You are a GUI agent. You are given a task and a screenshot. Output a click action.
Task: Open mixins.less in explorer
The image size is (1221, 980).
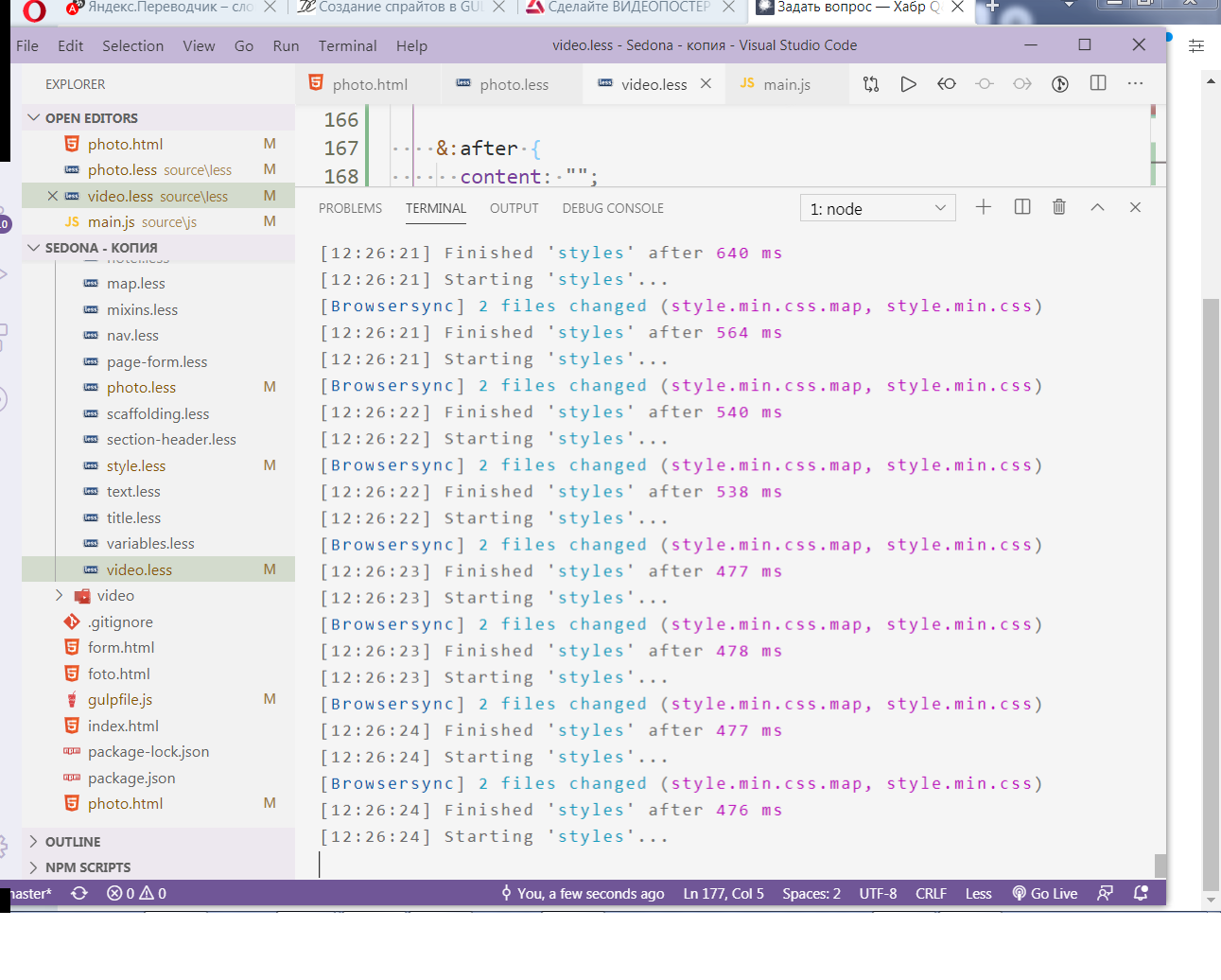pos(158,309)
